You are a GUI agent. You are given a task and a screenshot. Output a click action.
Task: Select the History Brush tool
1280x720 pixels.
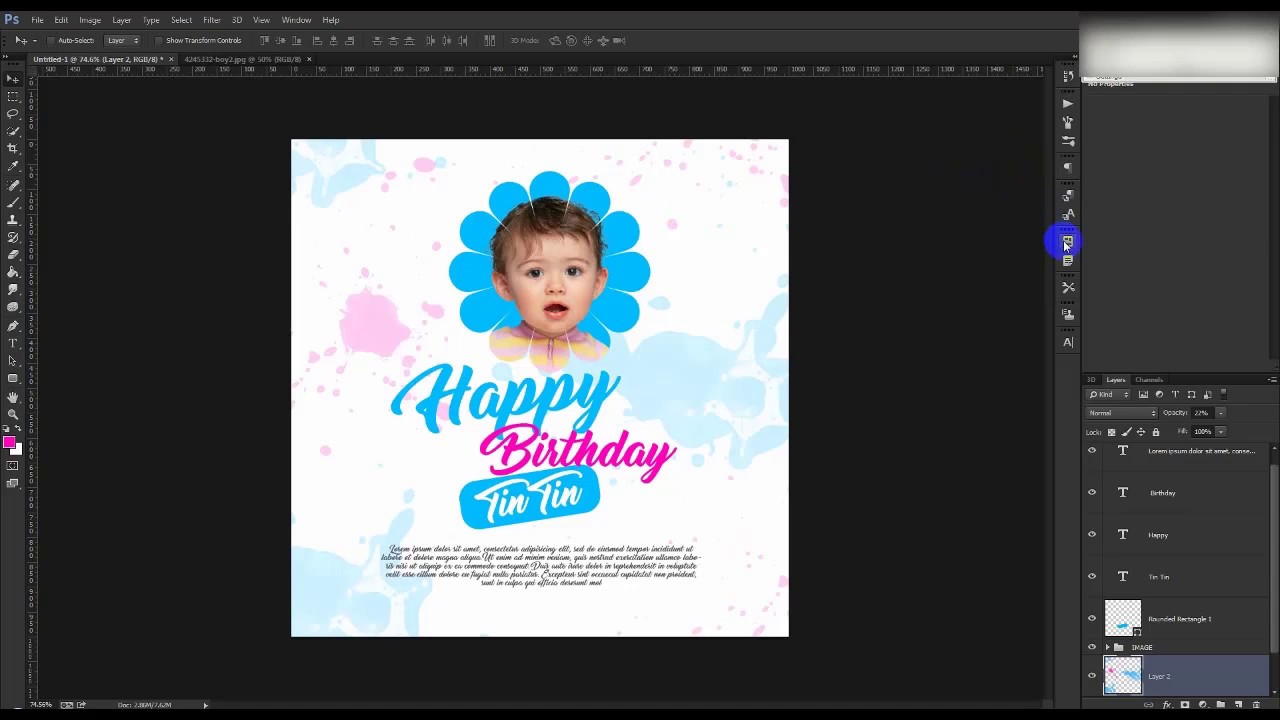[x=13, y=237]
